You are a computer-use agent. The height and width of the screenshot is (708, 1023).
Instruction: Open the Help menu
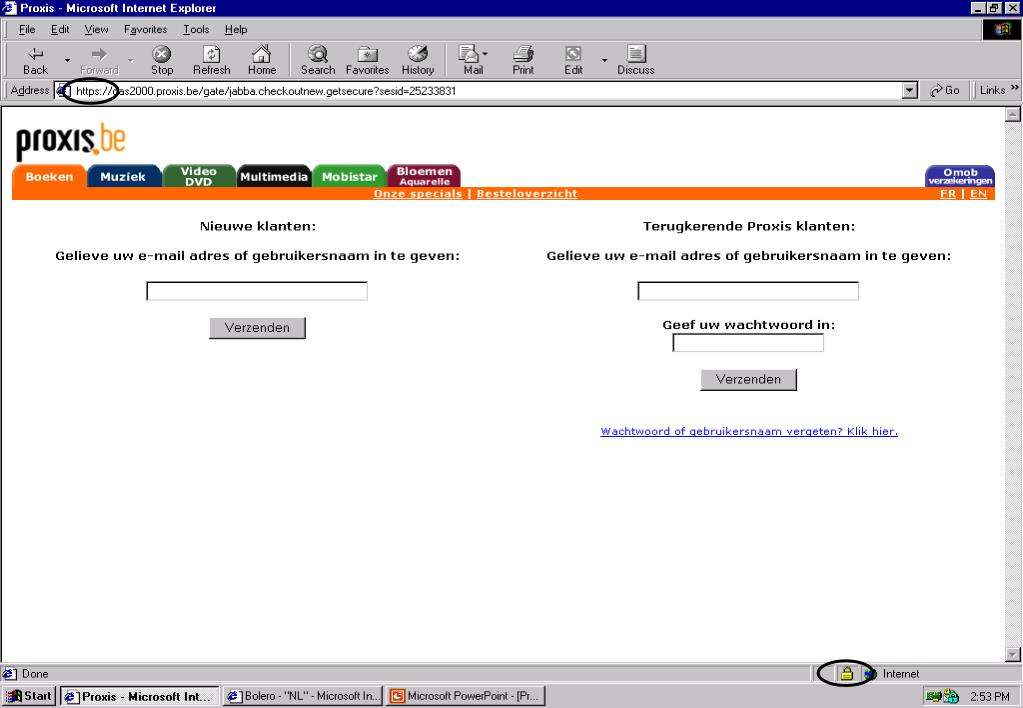(x=236, y=29)
